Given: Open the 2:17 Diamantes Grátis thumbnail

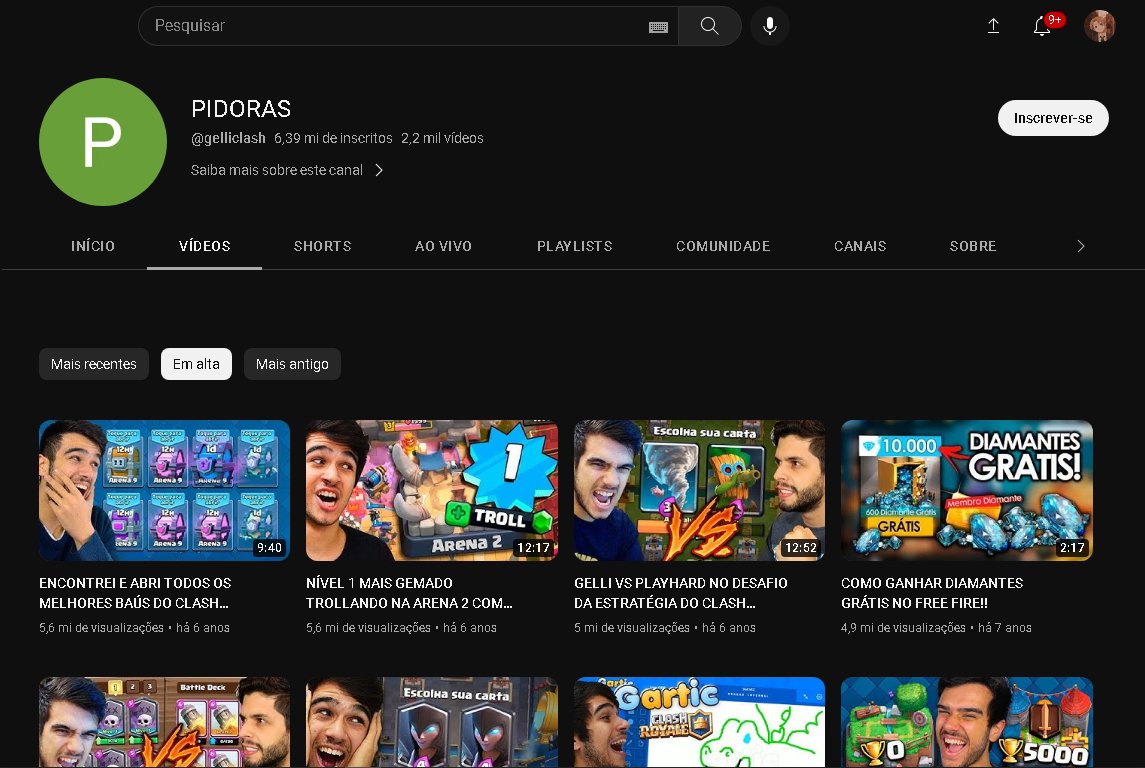Looking at the screenshot, I should 967,491.
